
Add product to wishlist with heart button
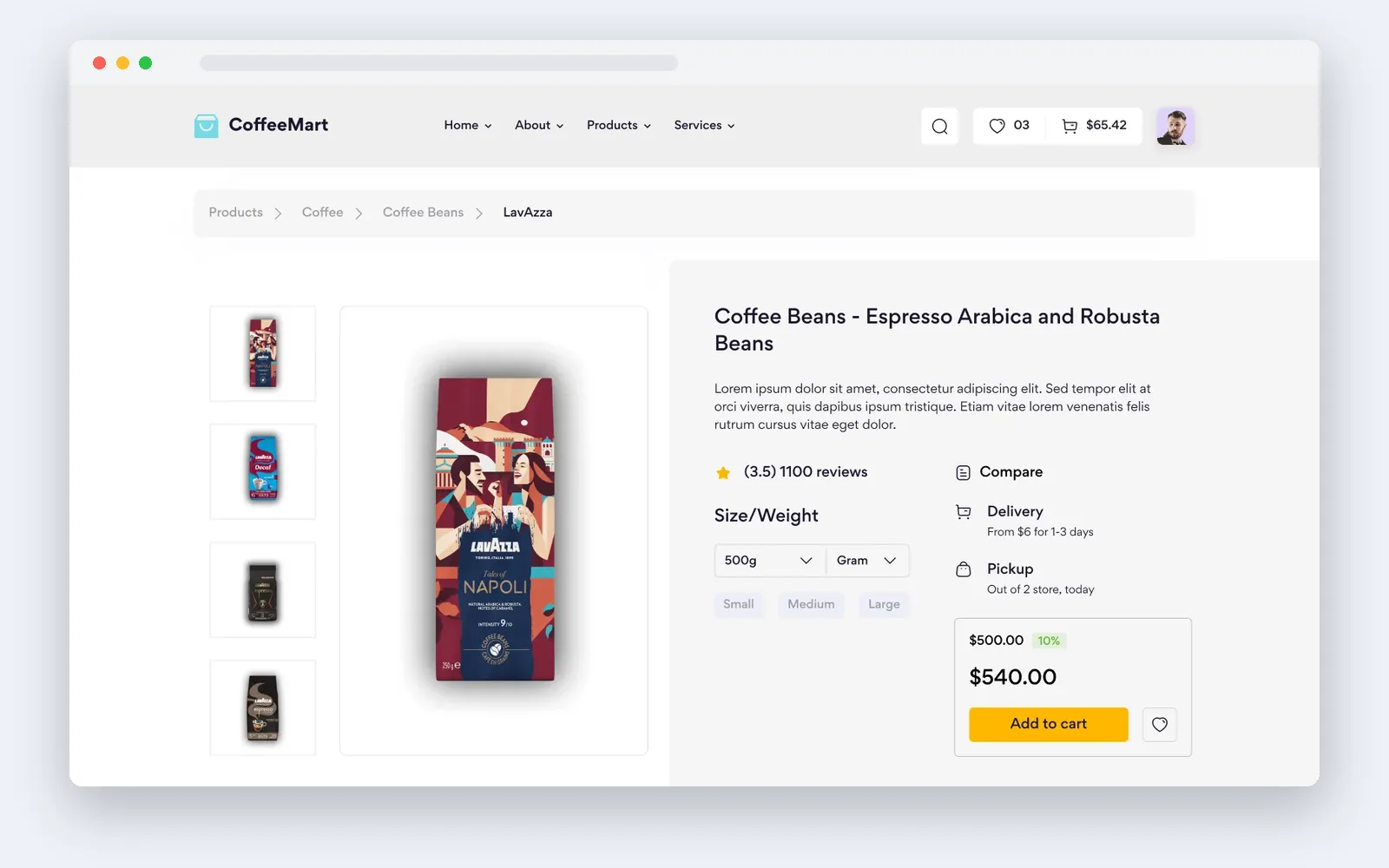1160,724
